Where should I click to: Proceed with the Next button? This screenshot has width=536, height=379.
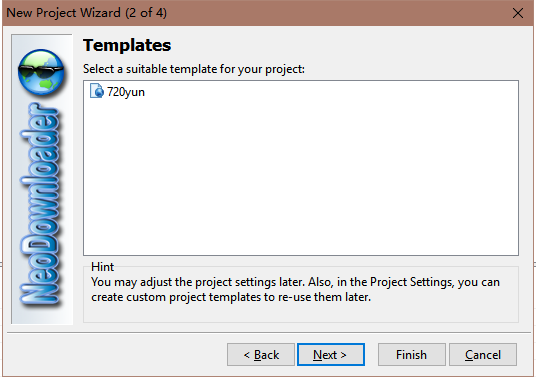(x=331, y=354)
